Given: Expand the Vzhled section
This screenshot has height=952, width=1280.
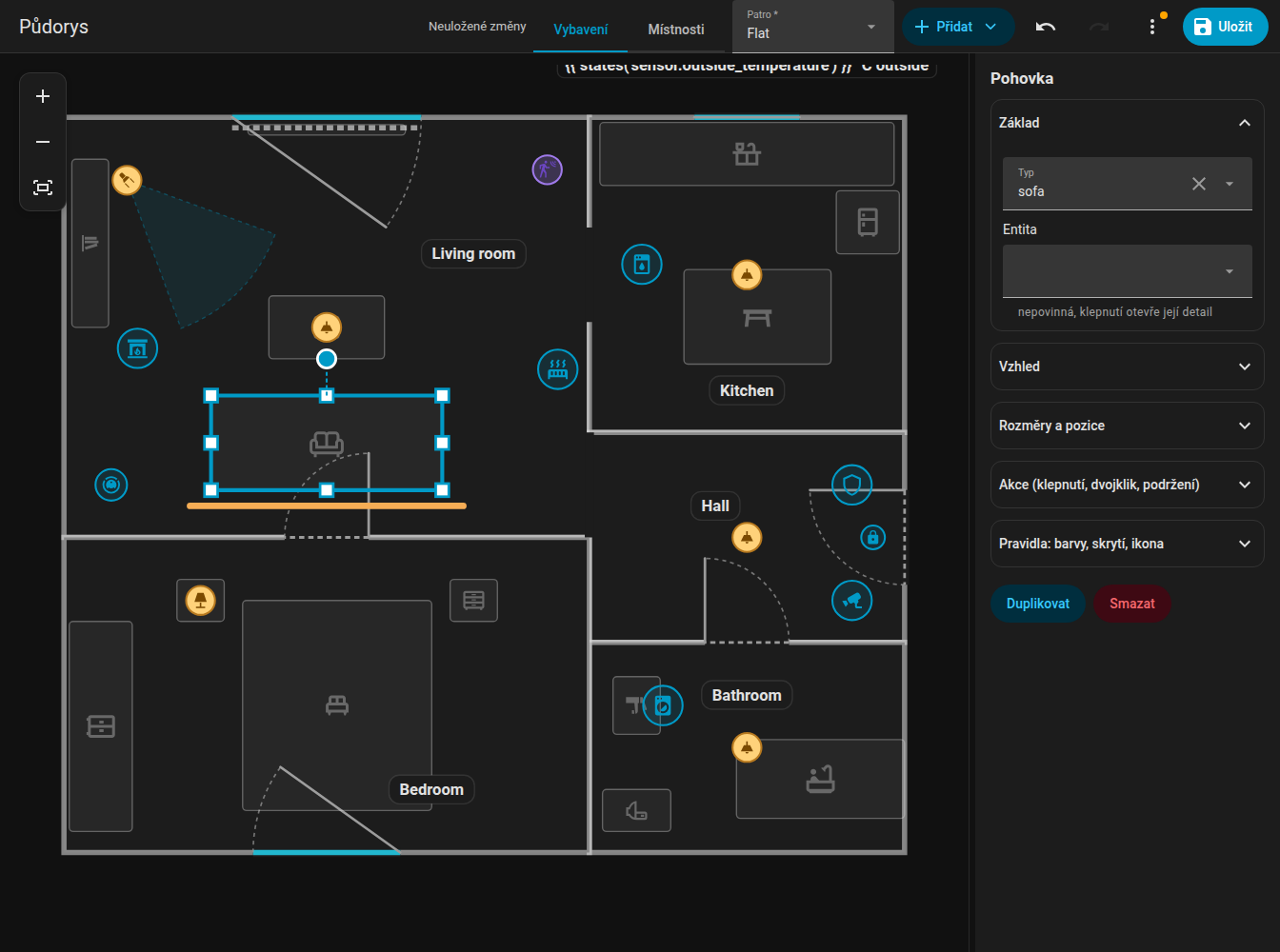Looking at the screenshot, I should 1128,367.
